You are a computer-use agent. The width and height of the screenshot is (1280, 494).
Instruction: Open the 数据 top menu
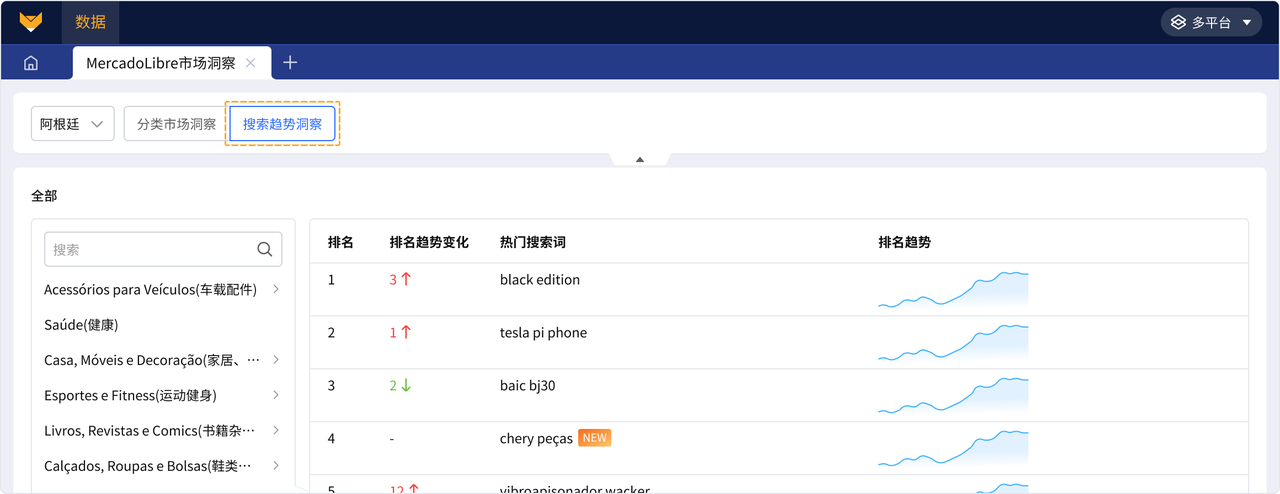90,22
